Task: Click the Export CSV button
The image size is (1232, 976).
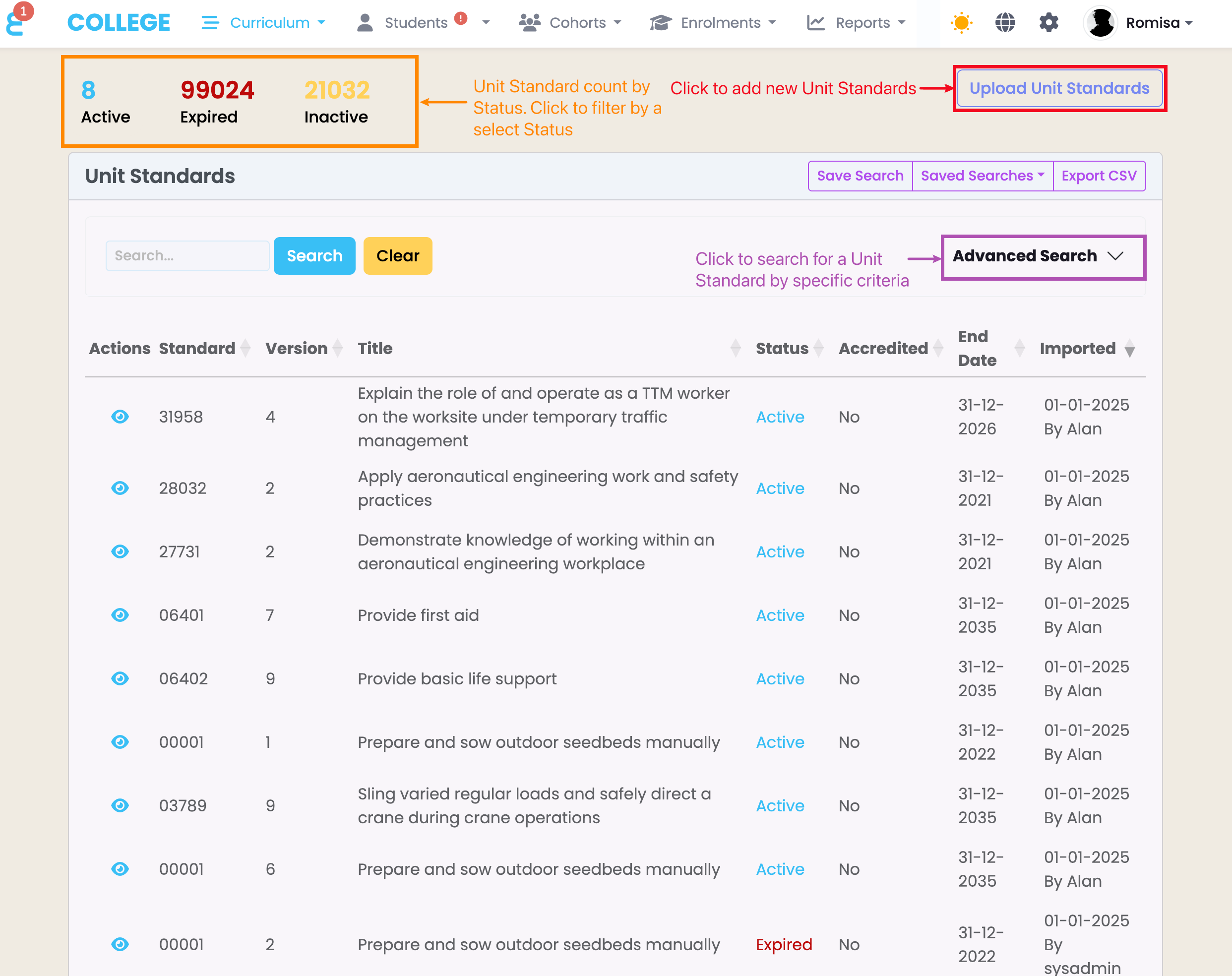Action: pyautogui.click(x=1098, y=176)
